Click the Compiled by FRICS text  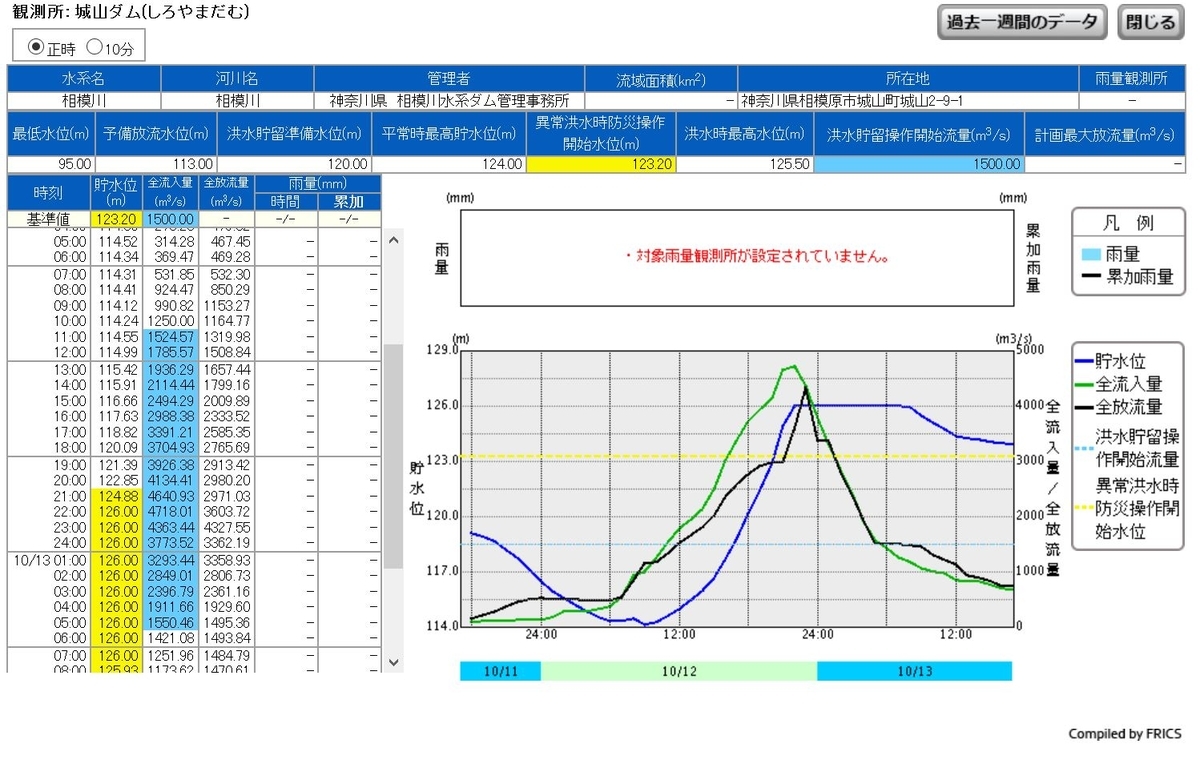[1125, 734]
